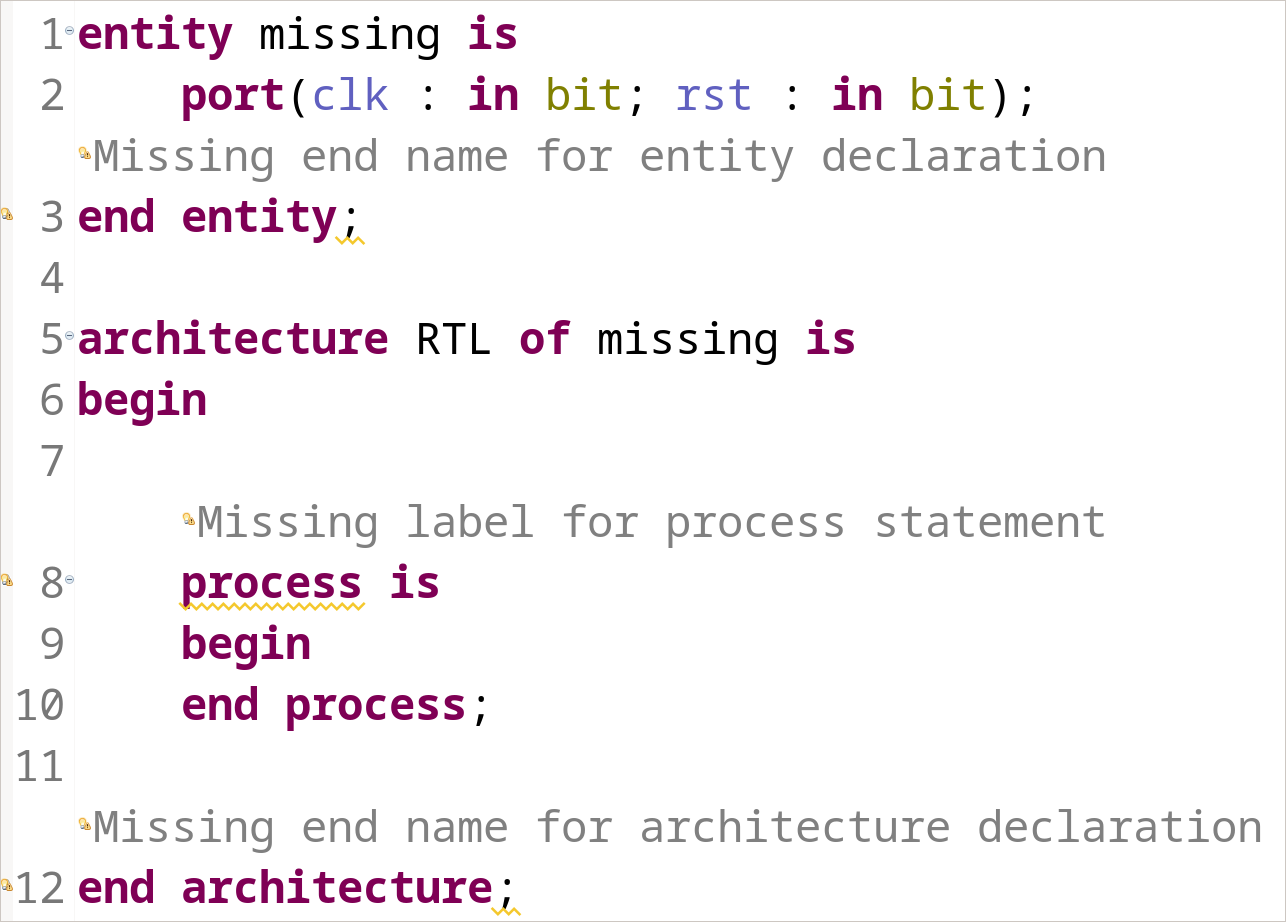
Task: Click the 'clk' port name on line 2
Action: point(350,96)
